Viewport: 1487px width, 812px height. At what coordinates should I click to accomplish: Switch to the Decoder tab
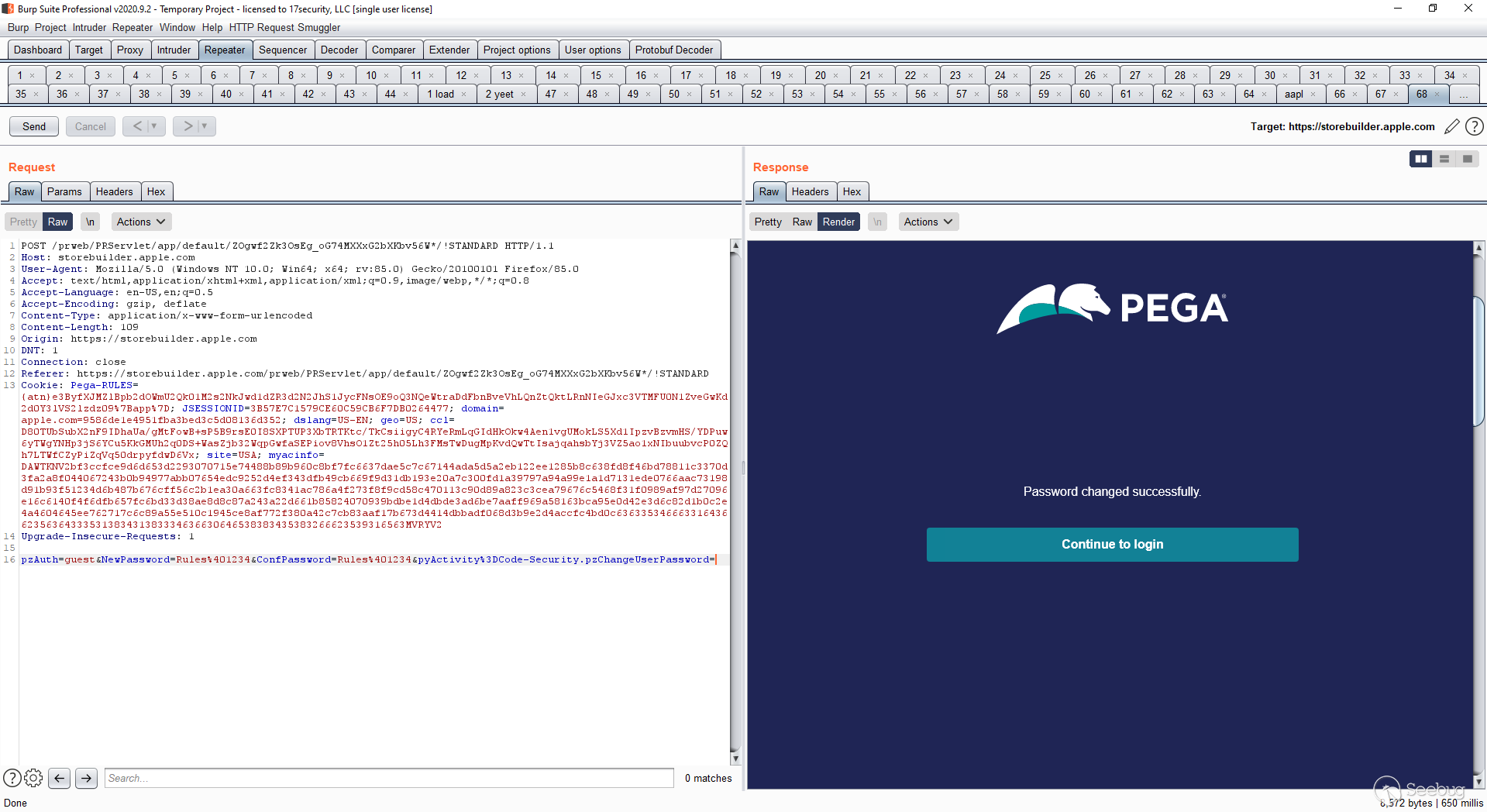pyautogui.click(x=339, y=50)
